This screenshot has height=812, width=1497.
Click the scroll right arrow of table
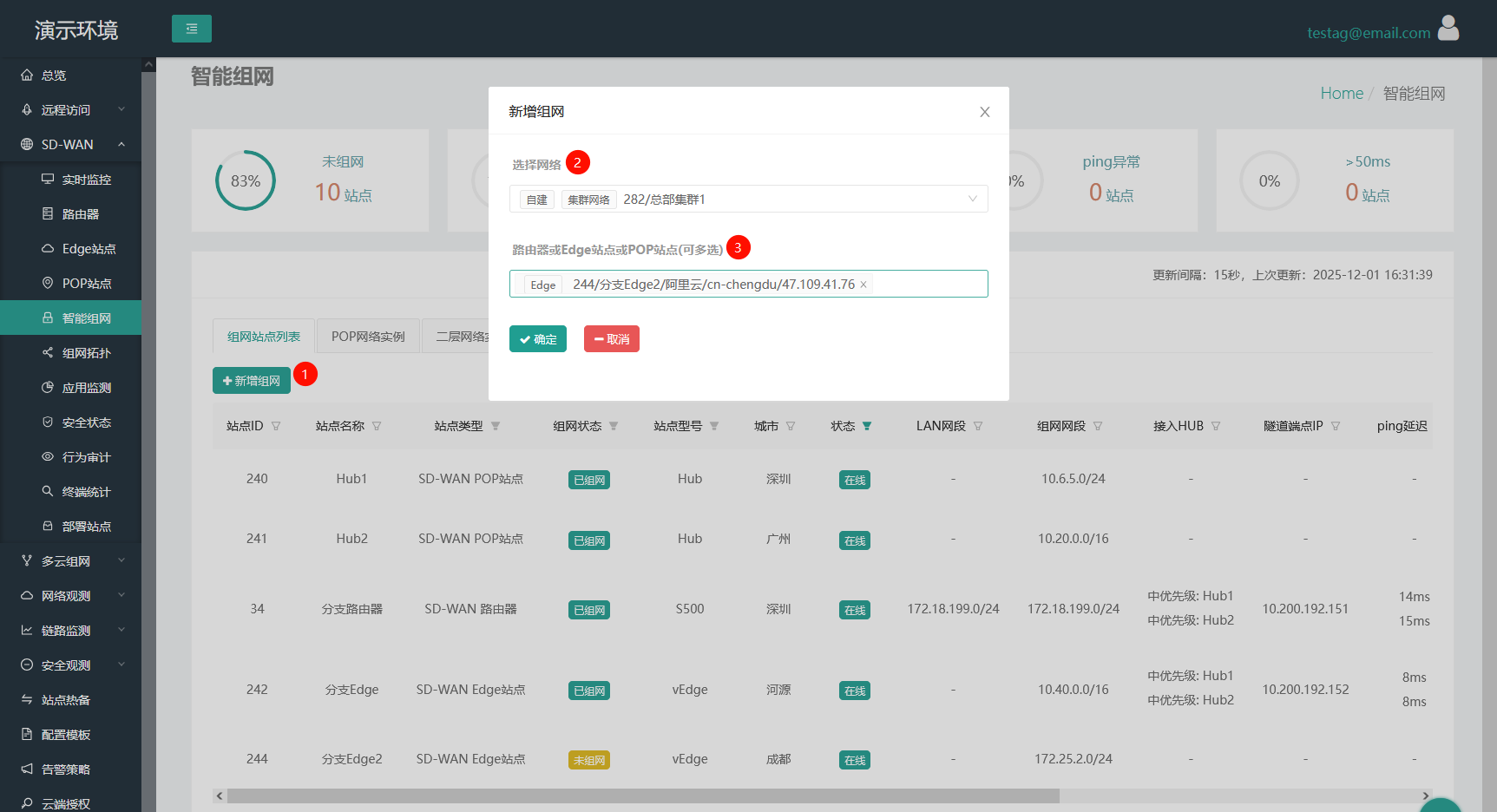click(x=1425, y=796)
